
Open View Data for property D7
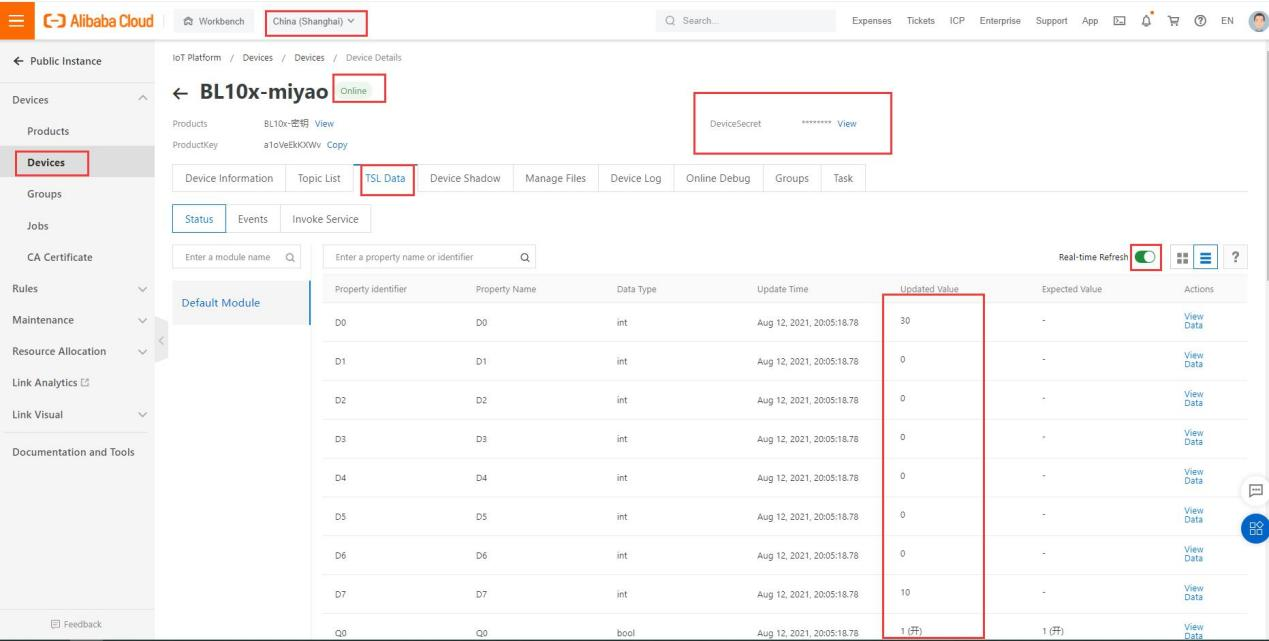[1193, 593]
